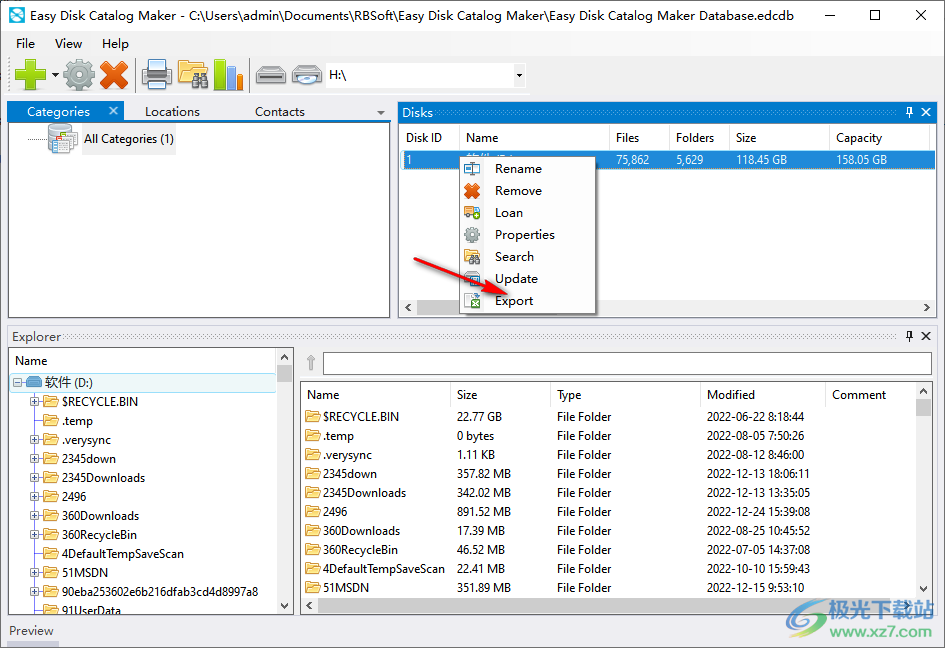Screen dimensions: 945x648
Task: Click the 891.52 MB size cell
Action: (x=483, y=512)
